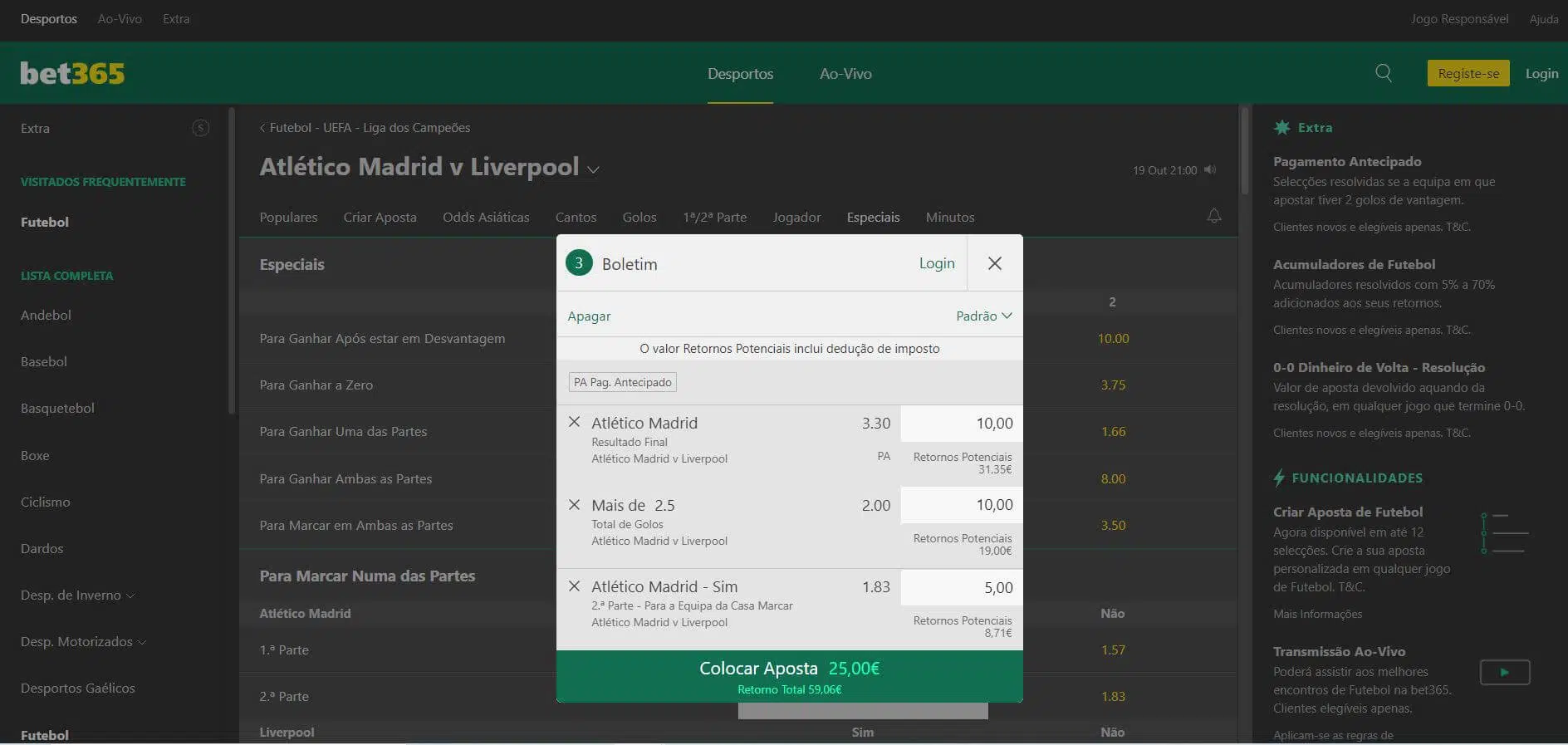The width and height of the screenshot is (1568, 745).
Task: Open the Populares tab
Action: point(288,217)
